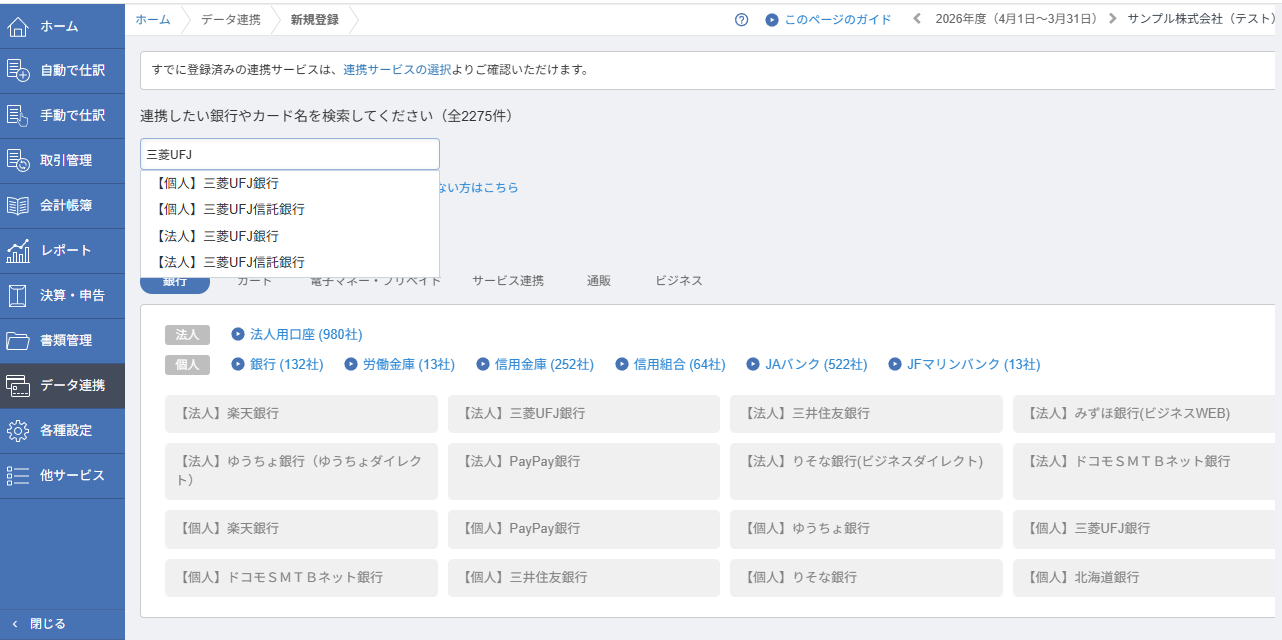Image resolution: width=1282 pixels, height=640 pixels.
Task: Choose 【法人】りそな銀行(ビジネスダイレクト) button
Action: 866,471
